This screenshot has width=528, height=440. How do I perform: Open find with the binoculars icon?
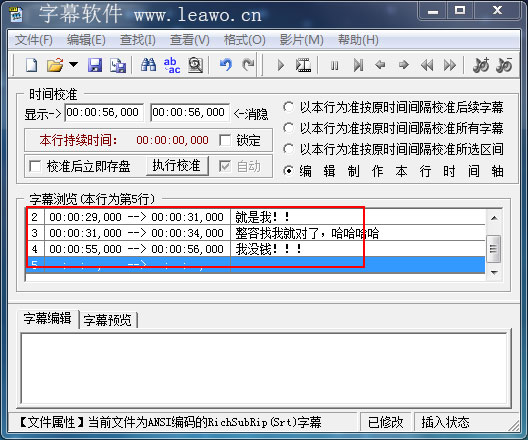click(x=148, y=65)
